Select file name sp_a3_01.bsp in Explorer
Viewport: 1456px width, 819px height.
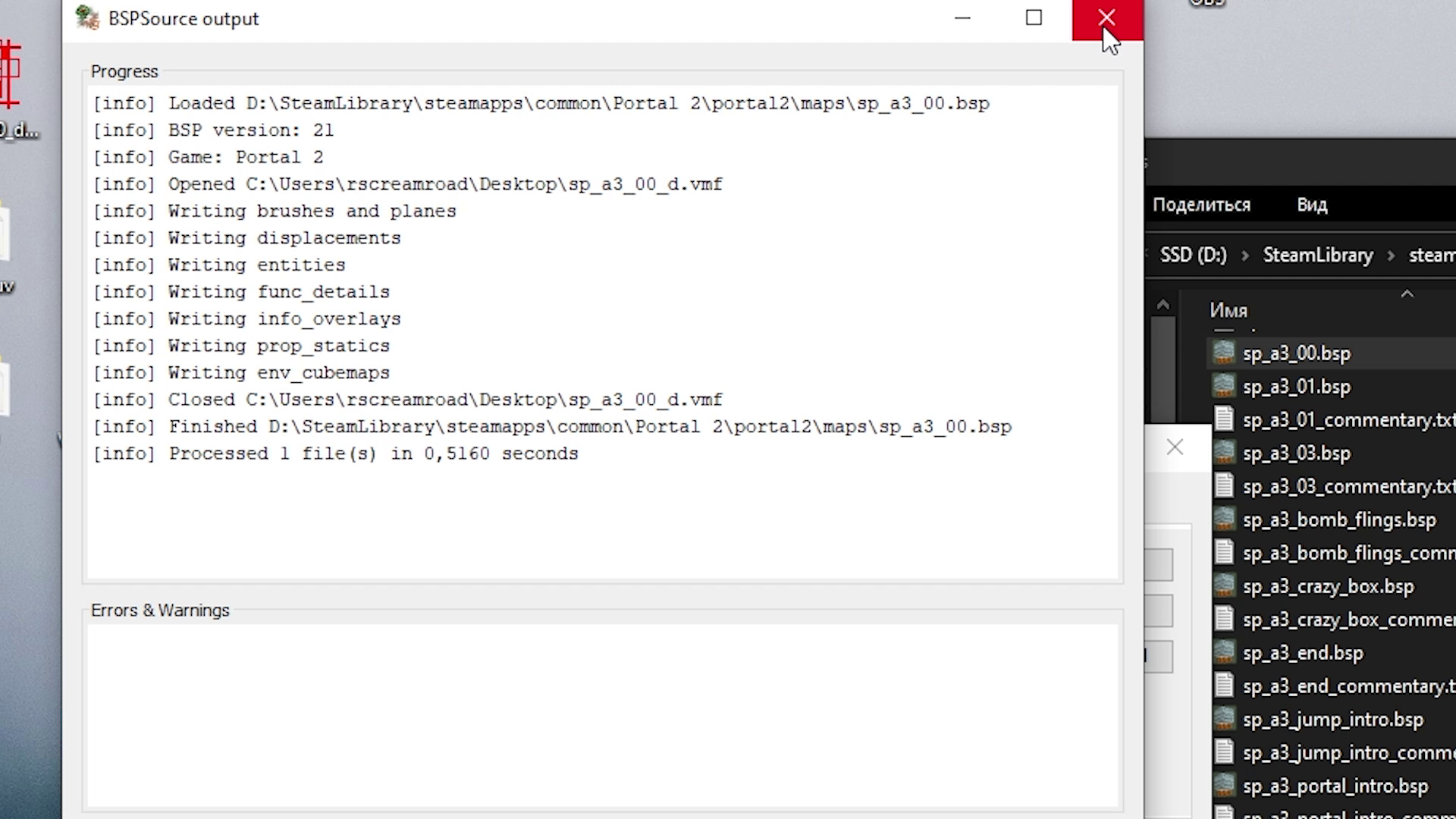[x=1297, y=387]
